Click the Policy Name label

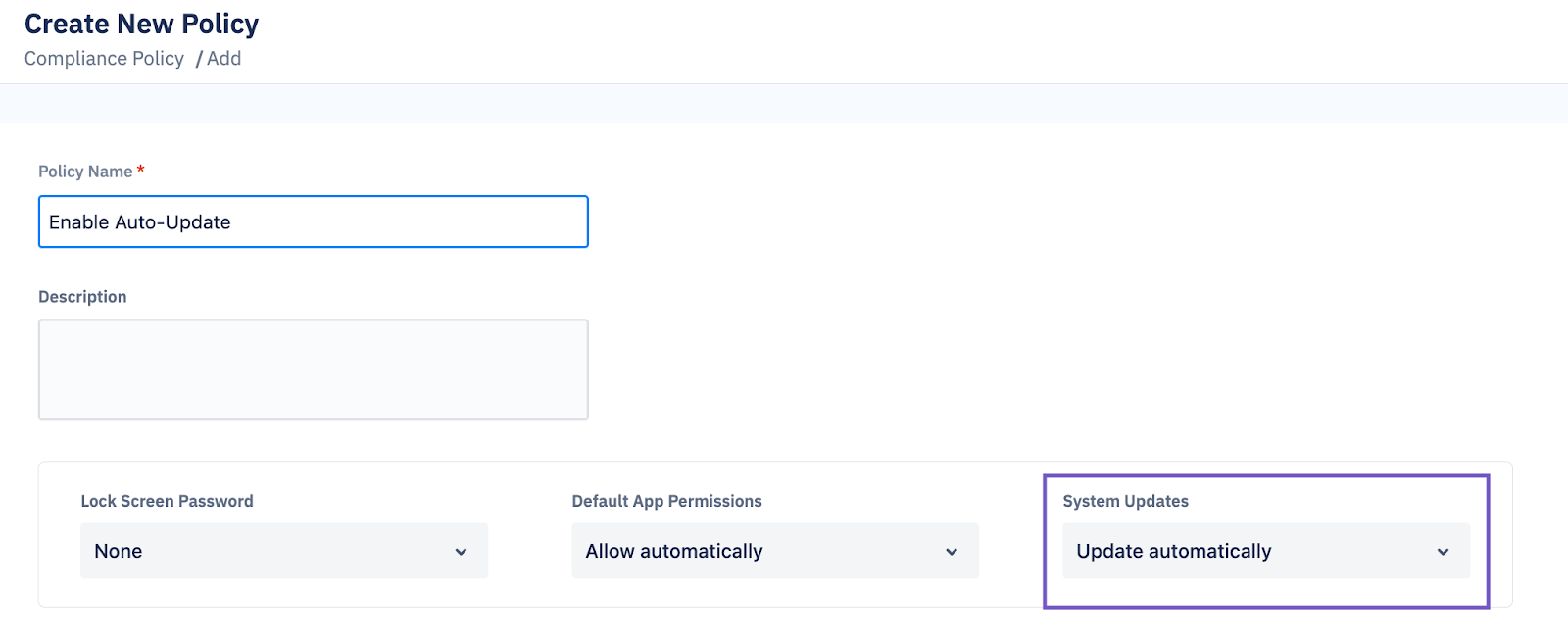point(85,172)
